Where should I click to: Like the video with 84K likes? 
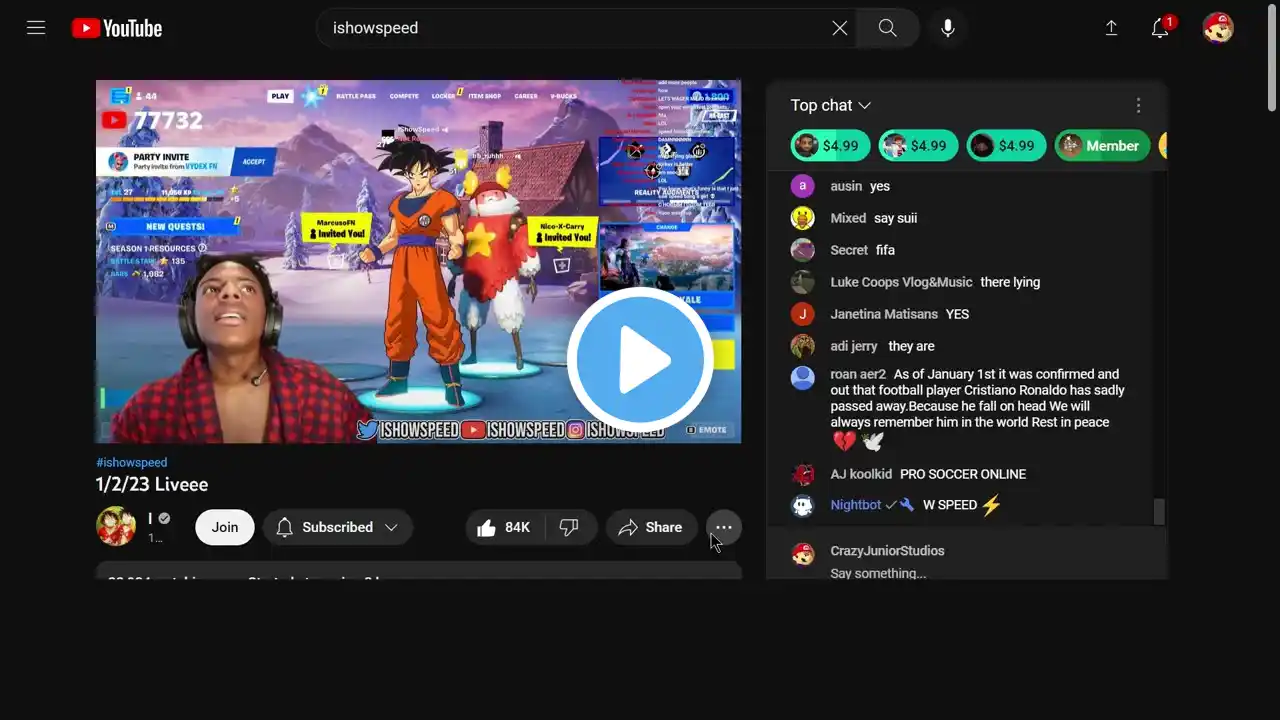[504, 527]
